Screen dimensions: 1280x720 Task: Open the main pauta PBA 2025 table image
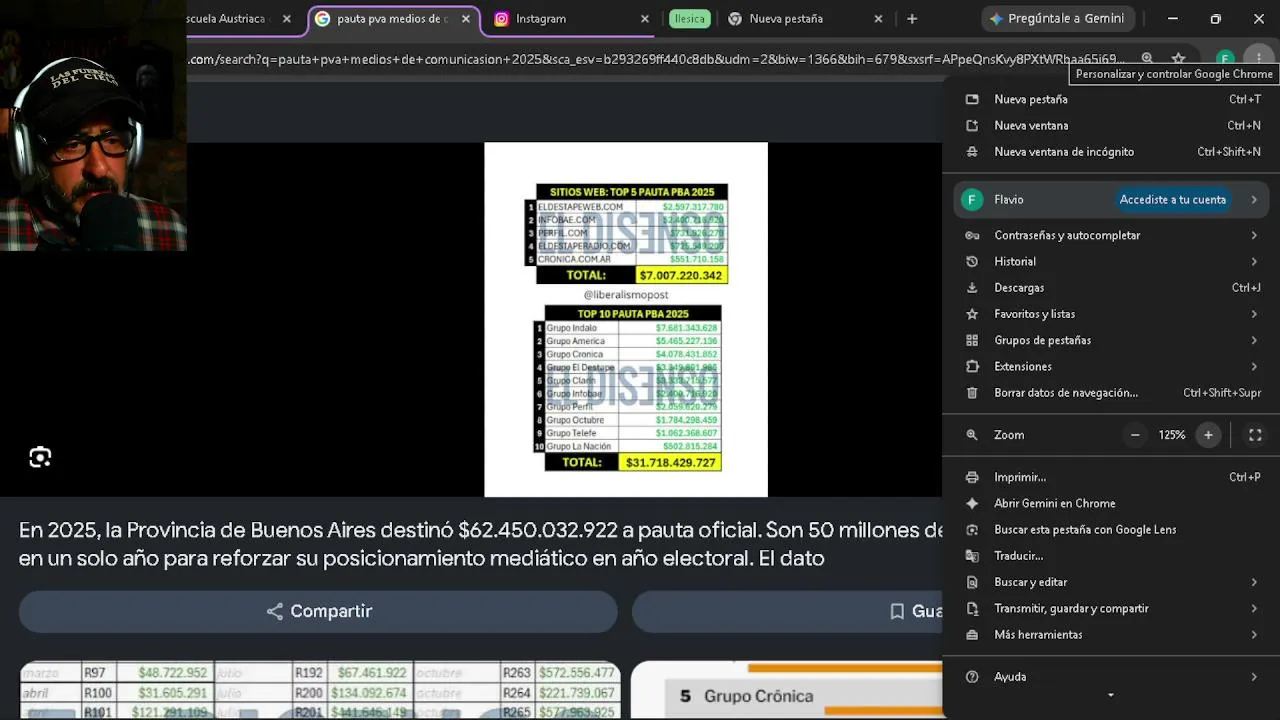[626, 320]
